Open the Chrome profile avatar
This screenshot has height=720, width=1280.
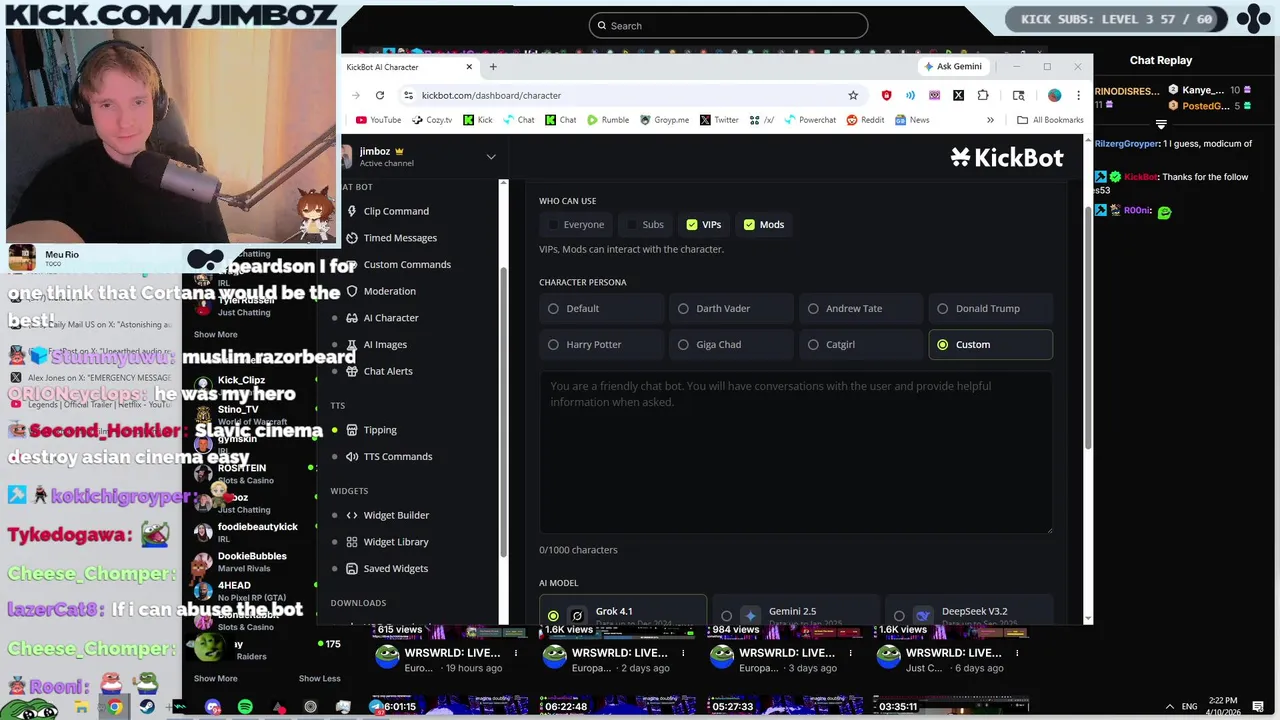click(1054, 95)
